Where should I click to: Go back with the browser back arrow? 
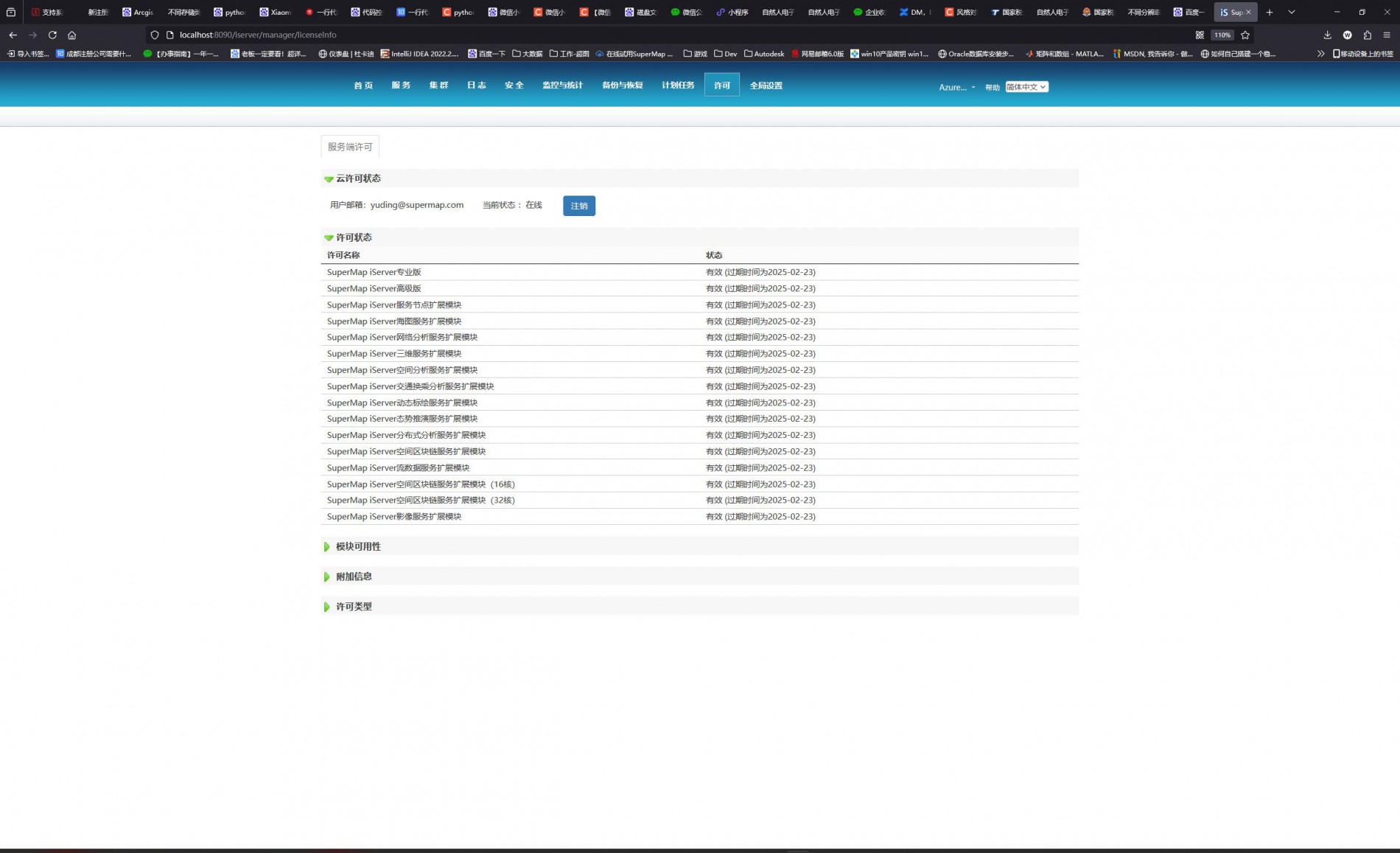pos(13,35)
